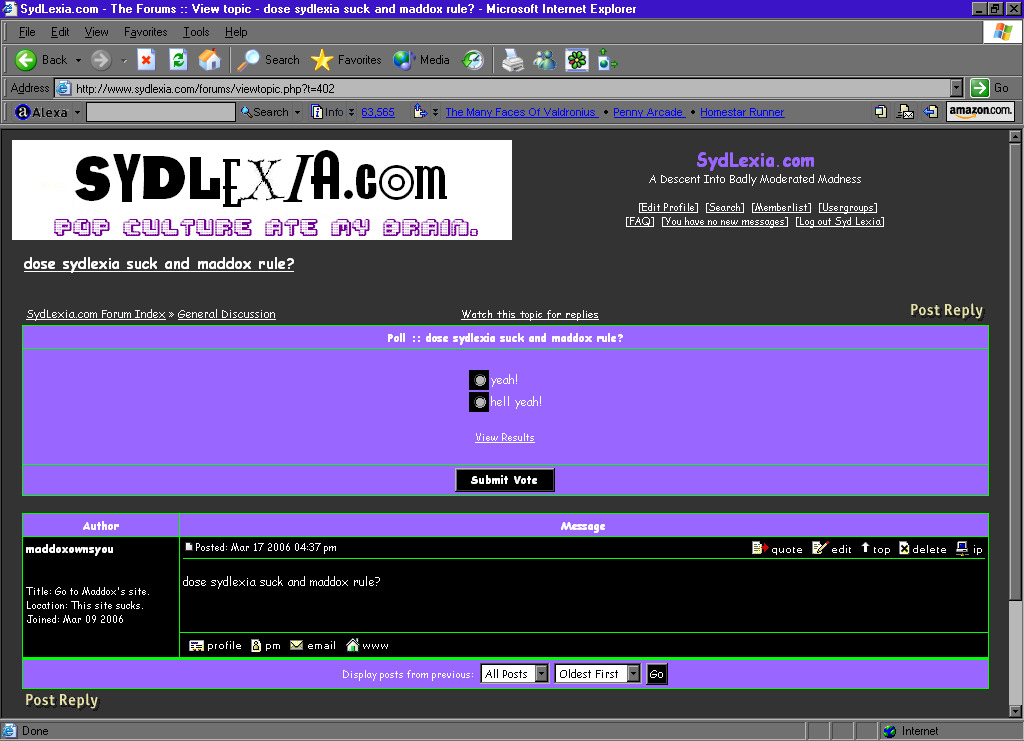Open Alexa related links icon
Viewport: 1024px width, 741px height.
[x=420, y=112]
